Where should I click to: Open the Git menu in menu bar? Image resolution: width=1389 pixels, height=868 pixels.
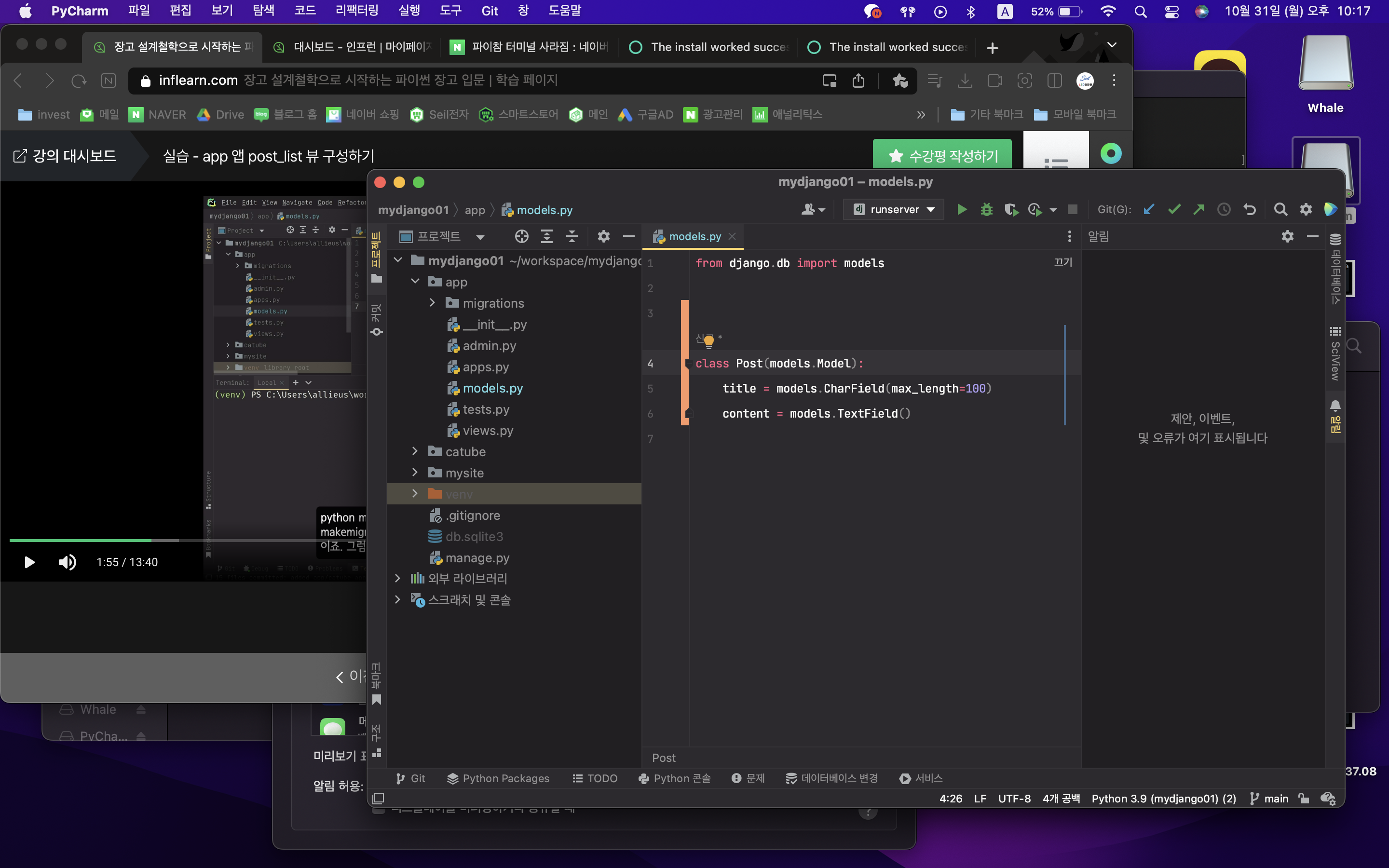point(490,11)
